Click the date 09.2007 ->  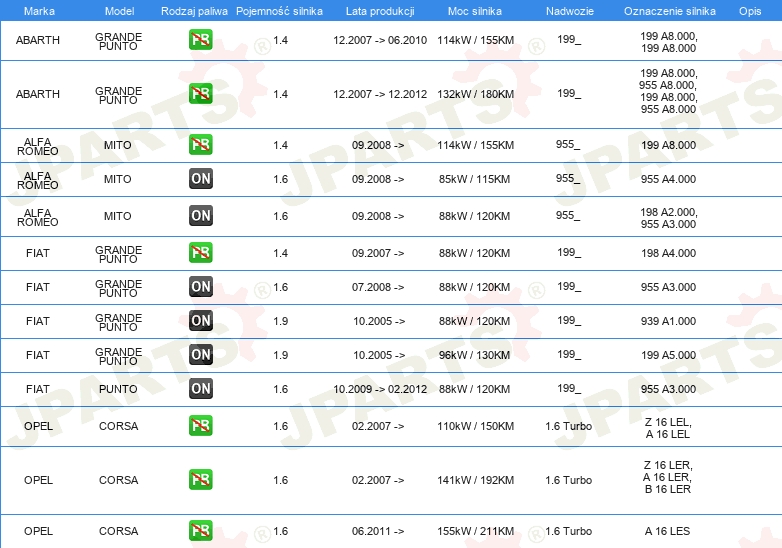[x=378, y=253]
